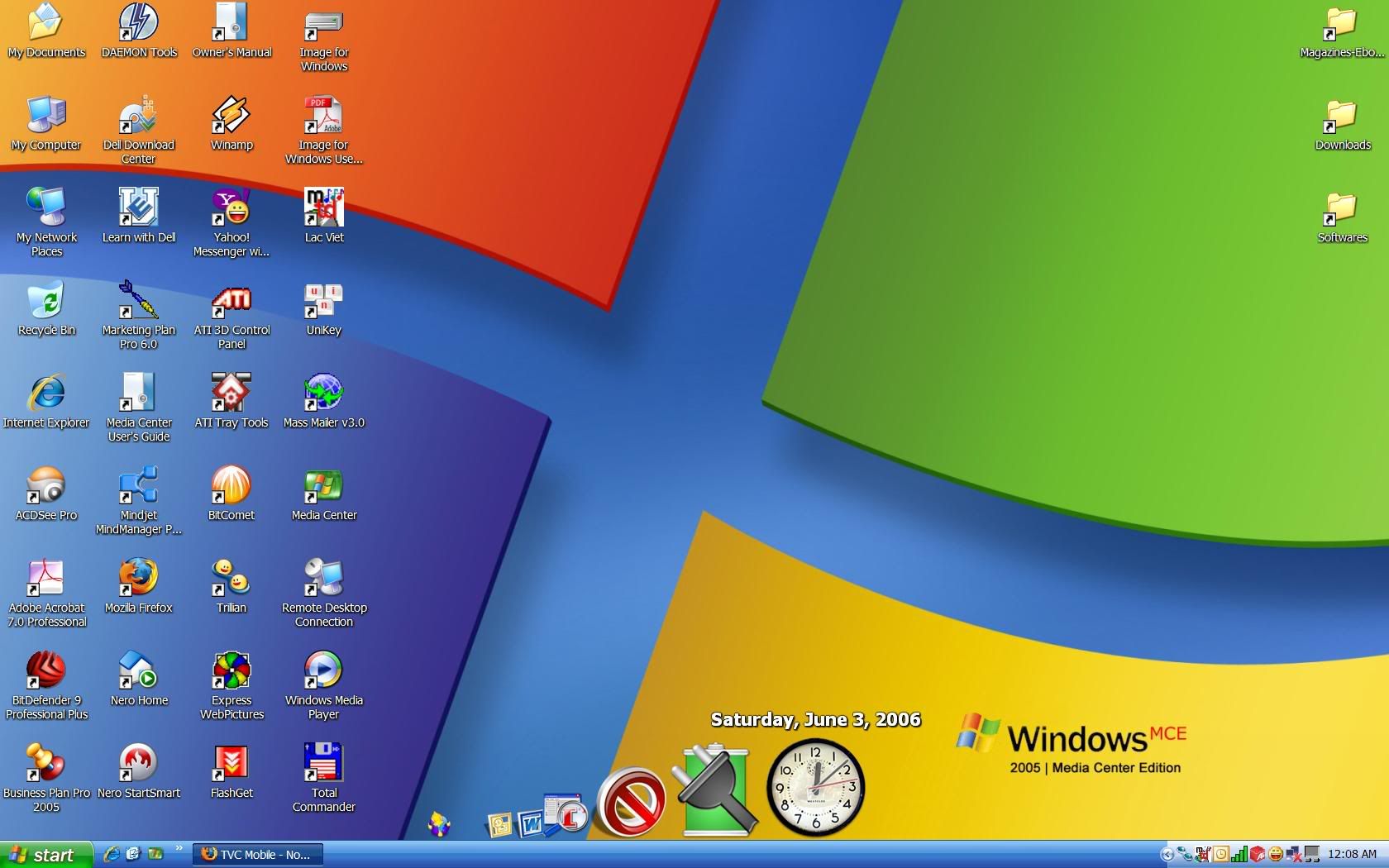
Task: Expand the Quick Launch toolbar overflow
Action: click(179, 849)
